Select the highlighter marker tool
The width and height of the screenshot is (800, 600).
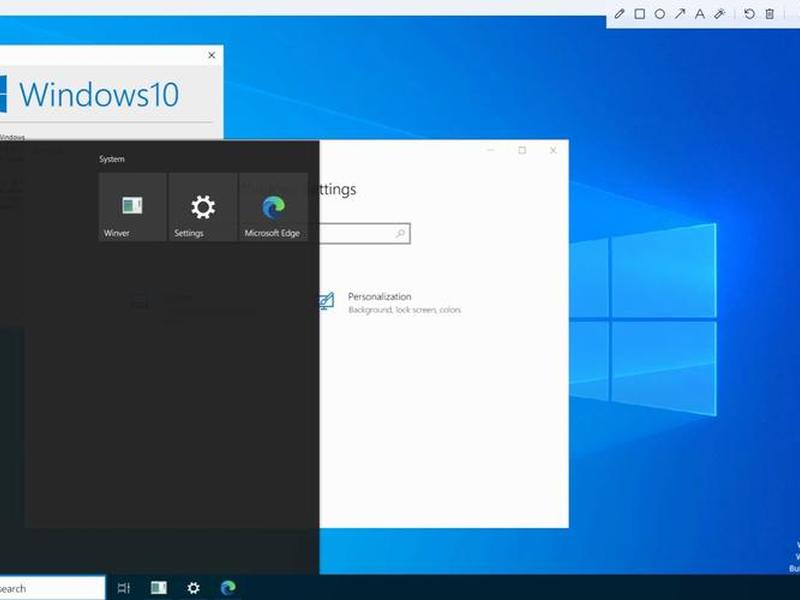point(719,14)
